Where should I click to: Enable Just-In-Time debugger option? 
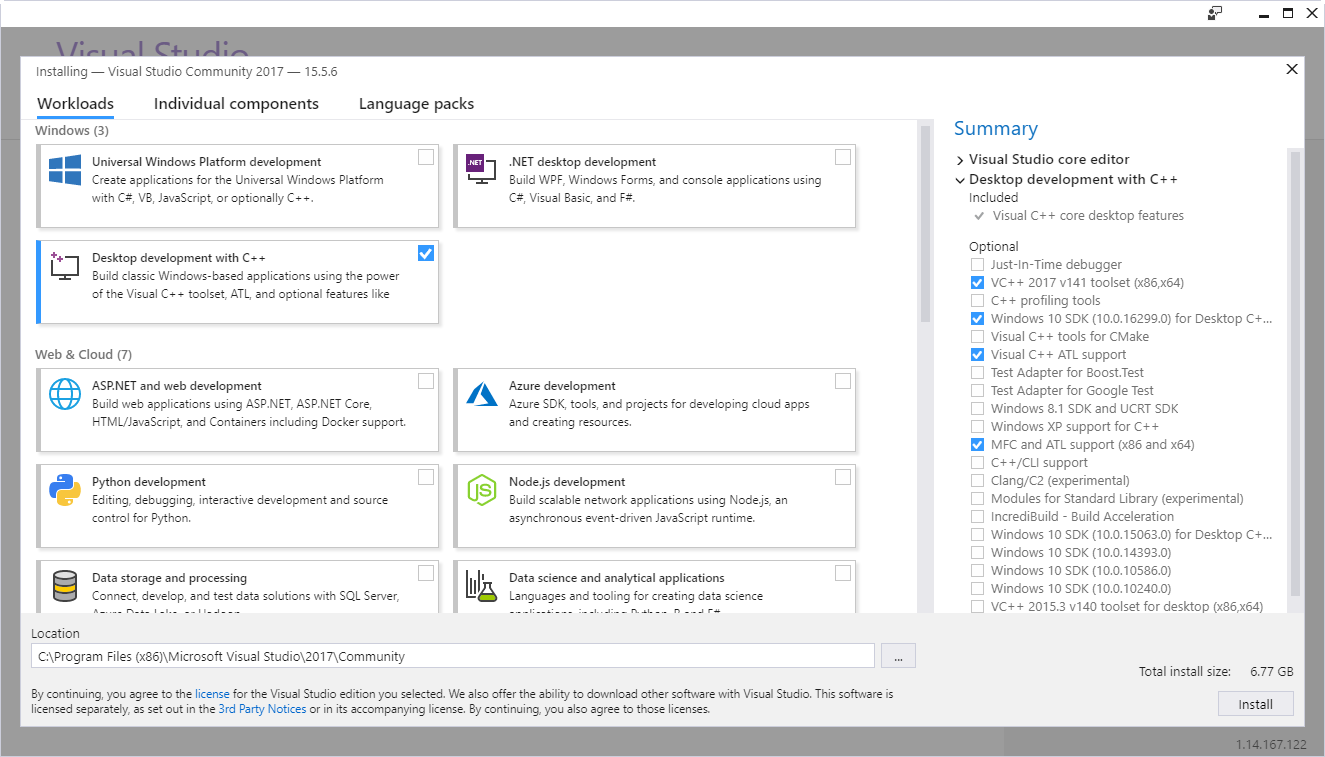(x=977, y=265)
